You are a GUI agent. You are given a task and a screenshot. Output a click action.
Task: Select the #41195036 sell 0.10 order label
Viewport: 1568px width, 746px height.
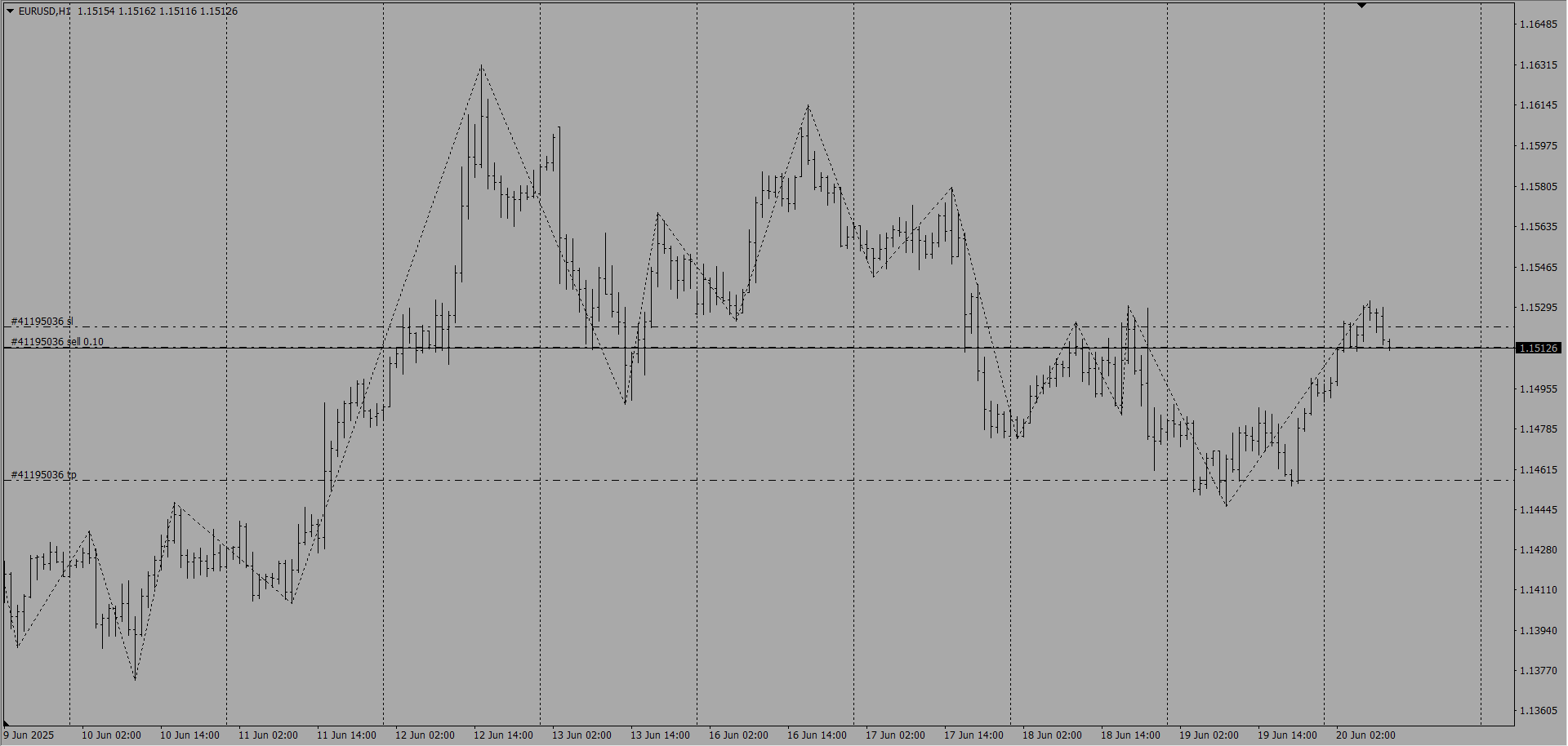[x=57, y=342]
